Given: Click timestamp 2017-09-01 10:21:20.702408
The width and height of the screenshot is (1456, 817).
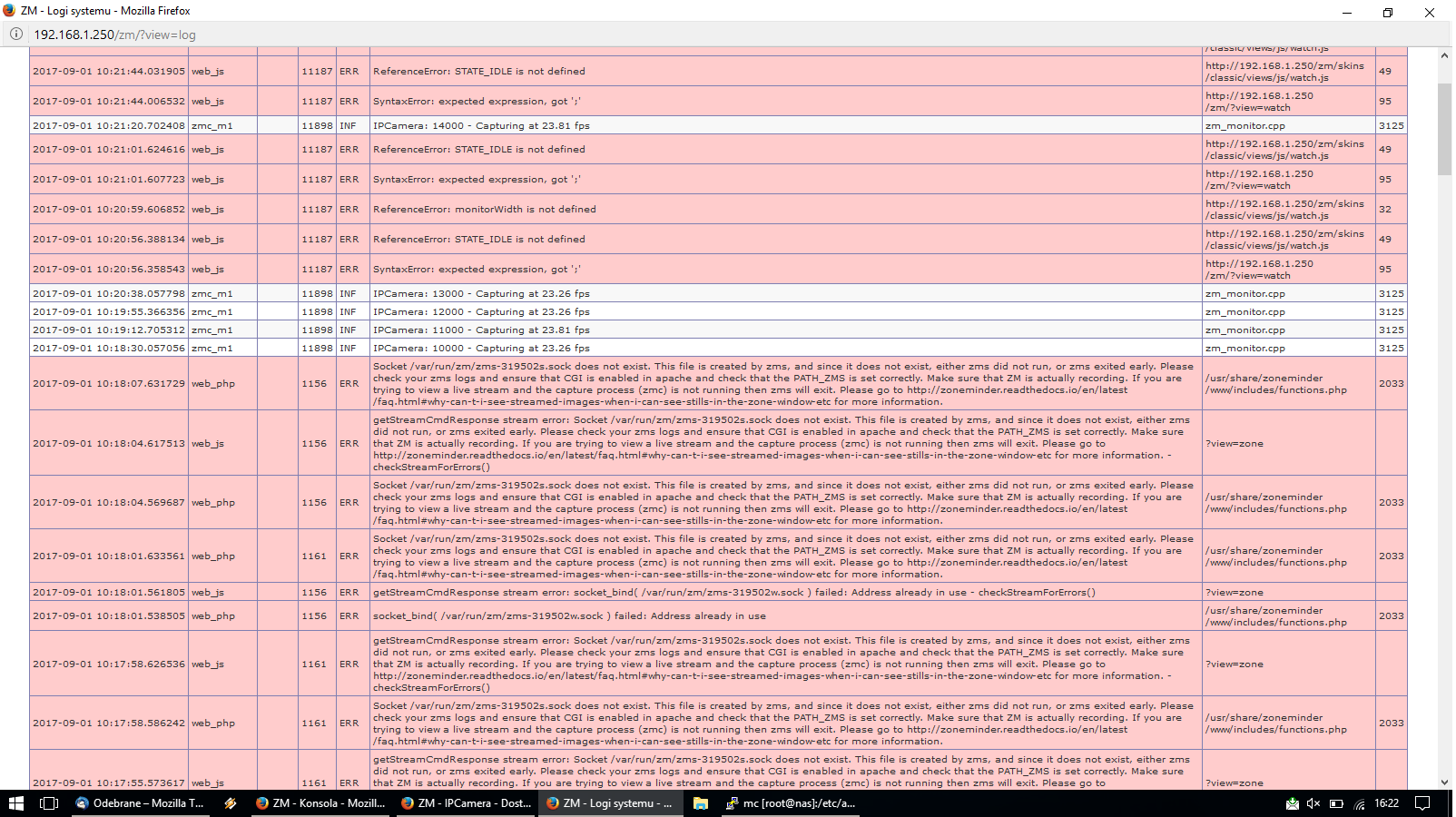Looking at the screenshot, I should 109,125.
